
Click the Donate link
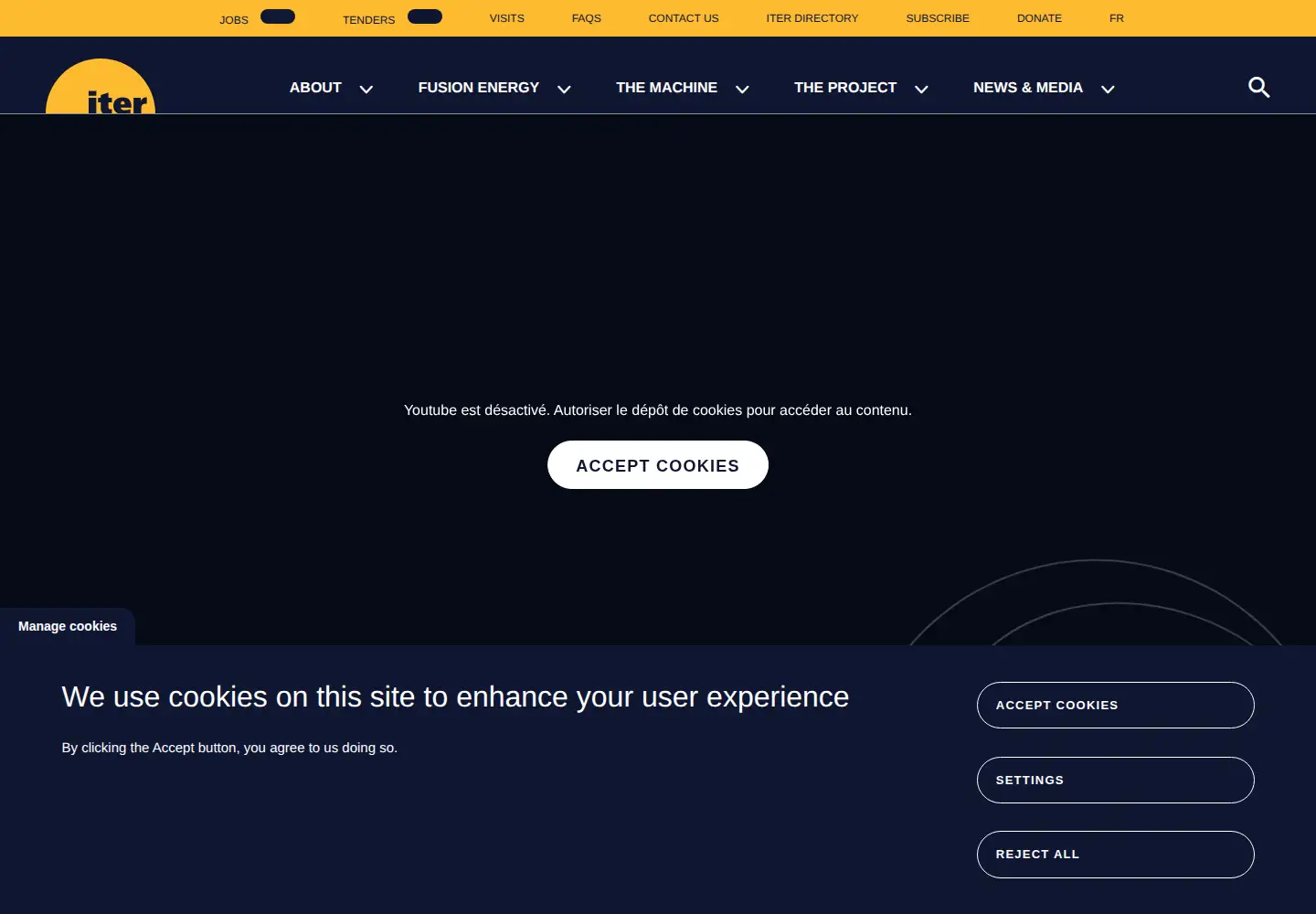[x=1040, y=18]
